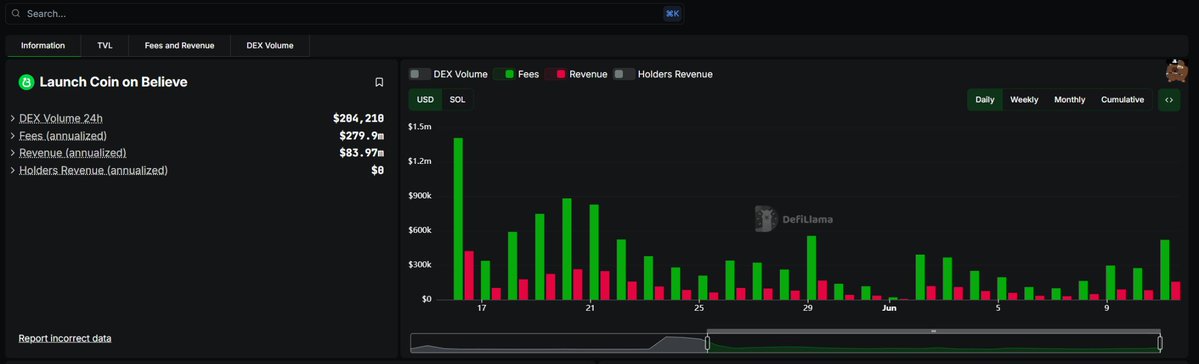Image resolution: width=1199 pixels, height=364 pixels.
Task: Open the Information tab
Action: [x=43, y=46]
